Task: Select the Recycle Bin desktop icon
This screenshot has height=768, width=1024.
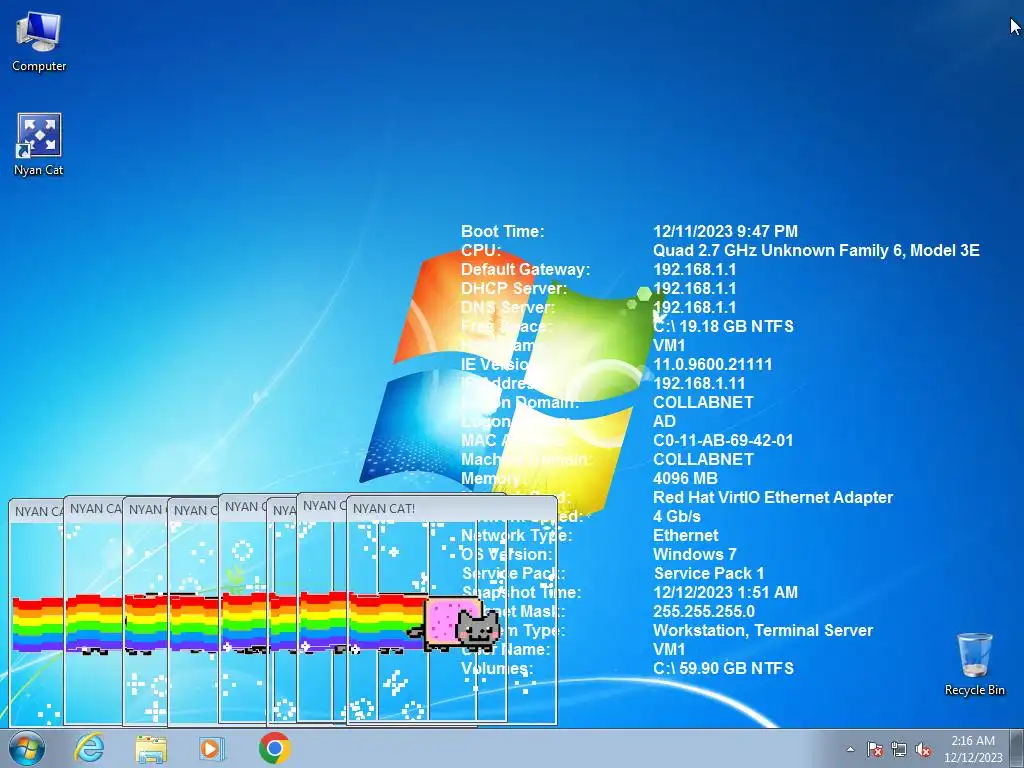Action: point(974,664)
